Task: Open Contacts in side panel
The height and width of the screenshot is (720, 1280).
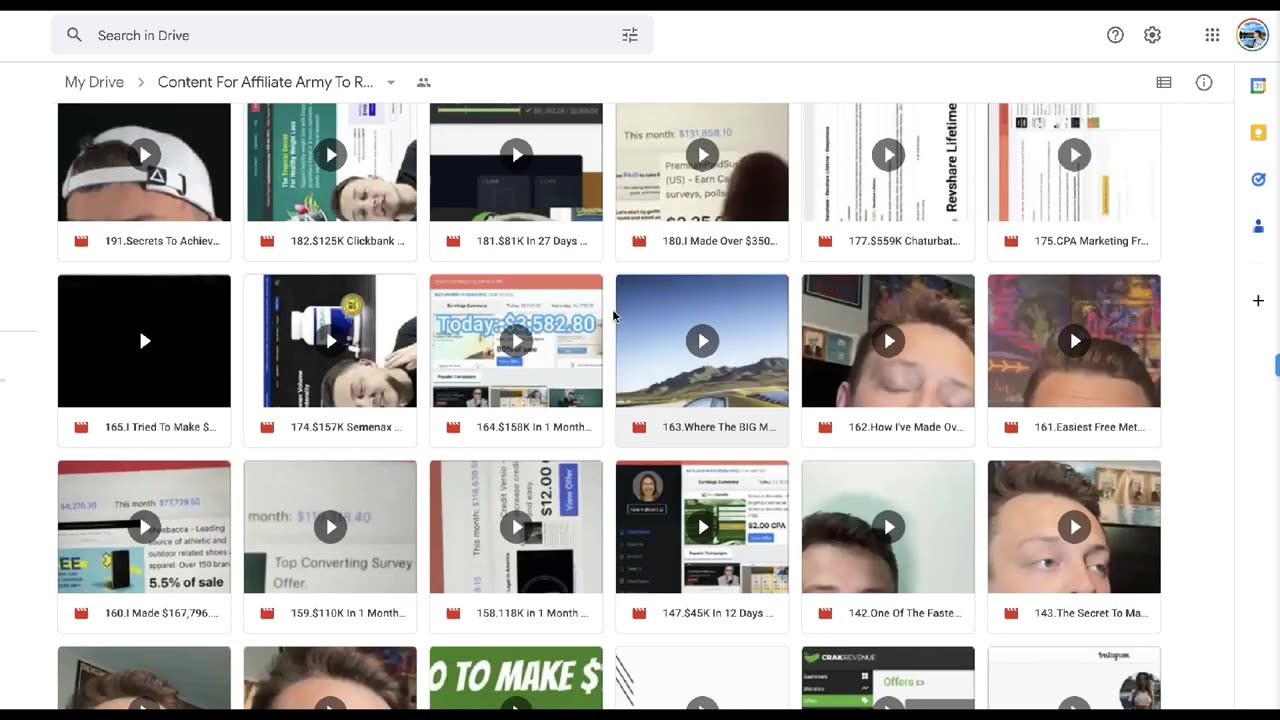Action: (x=1258, y=226)
